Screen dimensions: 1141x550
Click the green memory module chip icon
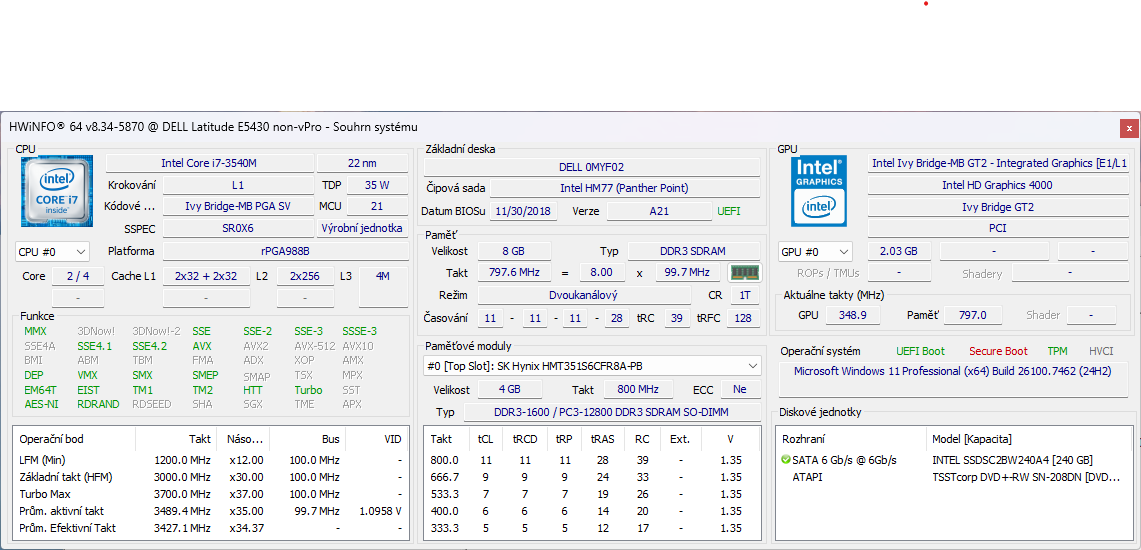[x=744, y=272]
